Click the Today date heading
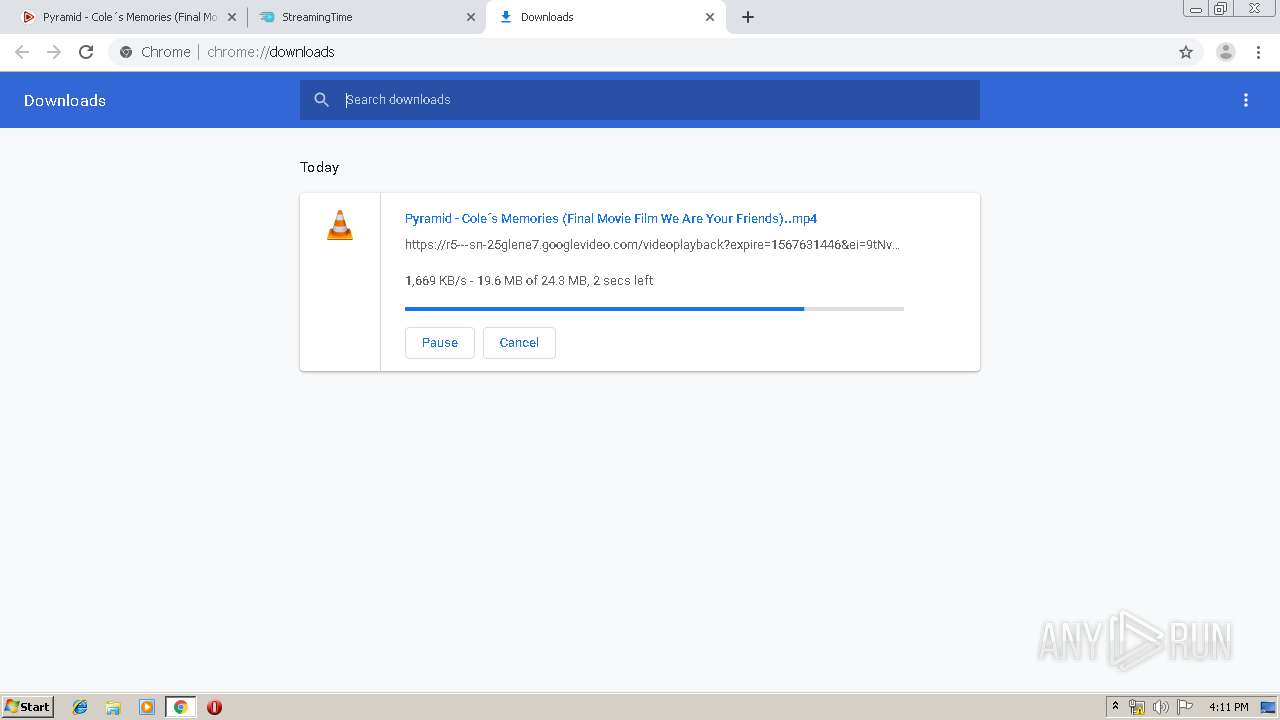 point(319,167)
